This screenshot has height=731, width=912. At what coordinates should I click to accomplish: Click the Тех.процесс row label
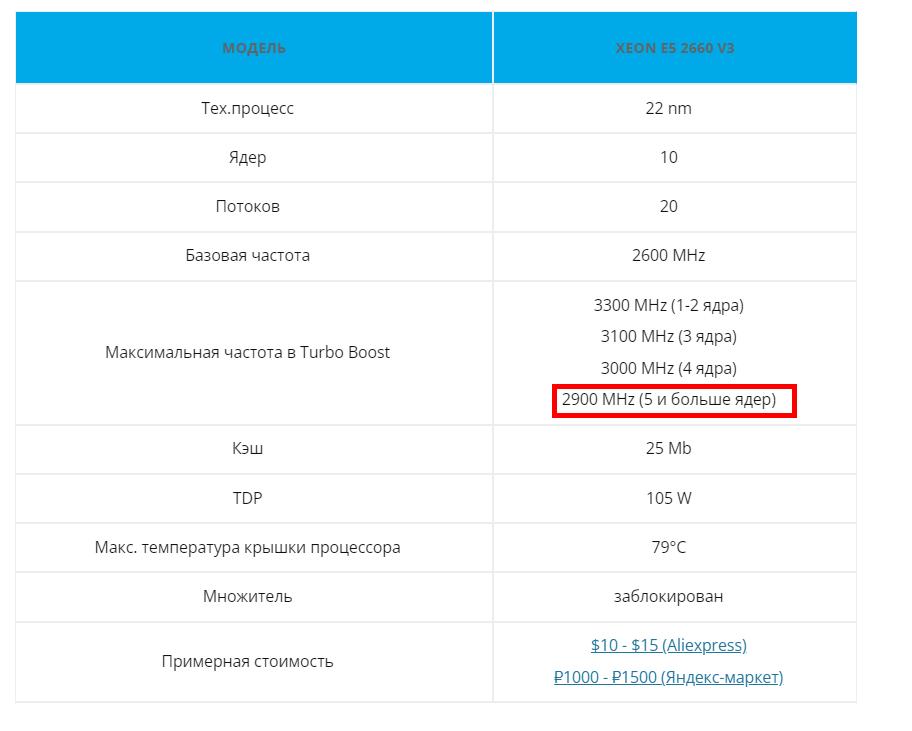click(247, 108)
